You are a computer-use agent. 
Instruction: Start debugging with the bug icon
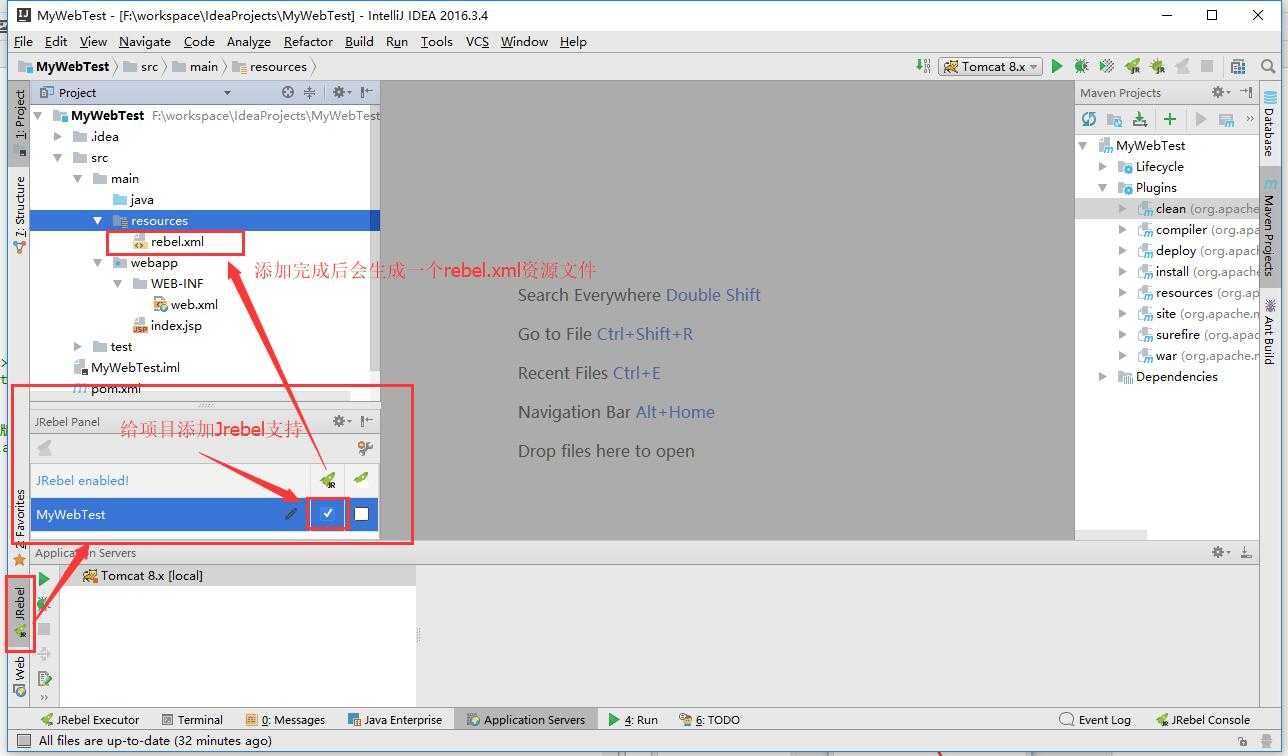[x=1081, y=66]
